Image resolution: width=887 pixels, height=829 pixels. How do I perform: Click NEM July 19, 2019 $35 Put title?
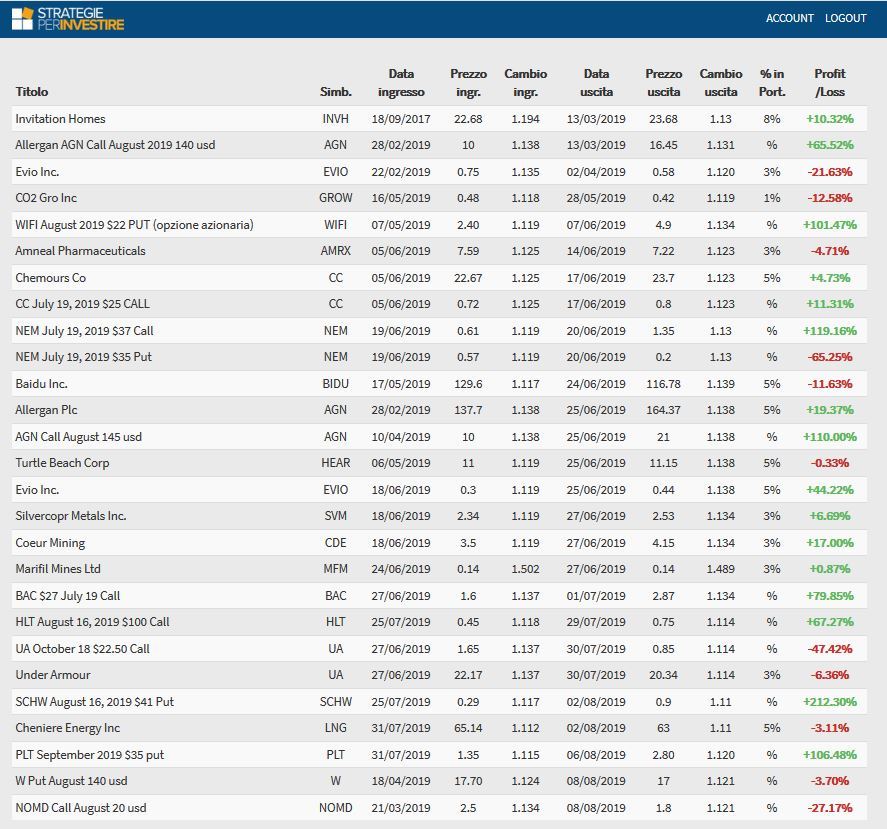click(x=84, y=357)
